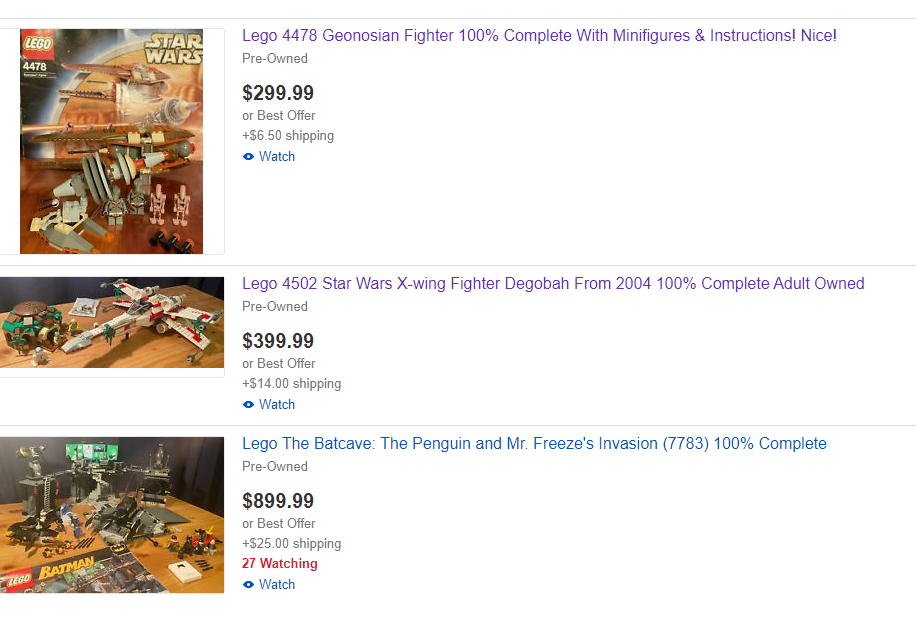The image size is (916, 624).
Task: Watch the X-wing Fighter listing via Watch text
Action: (x=277, y=404)
